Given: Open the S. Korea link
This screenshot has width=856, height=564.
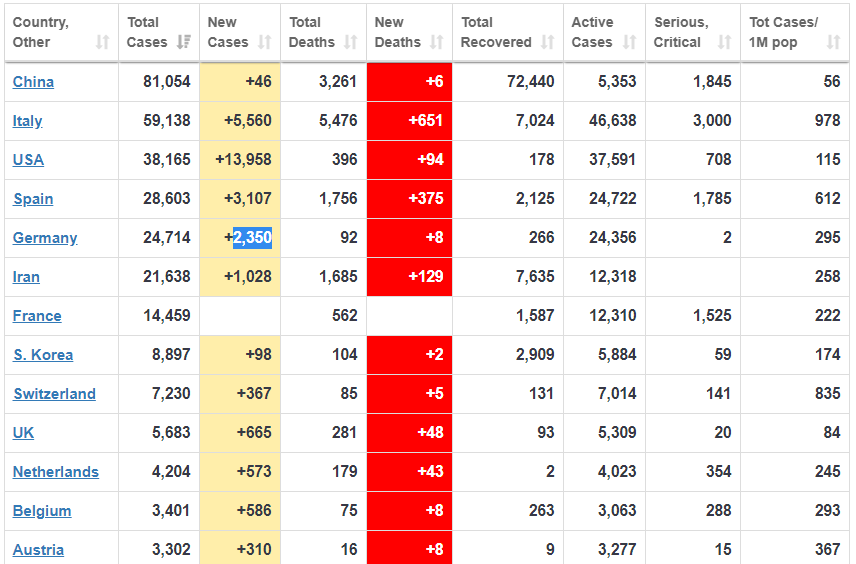Looking at the screenshot, I should (43, 355).
